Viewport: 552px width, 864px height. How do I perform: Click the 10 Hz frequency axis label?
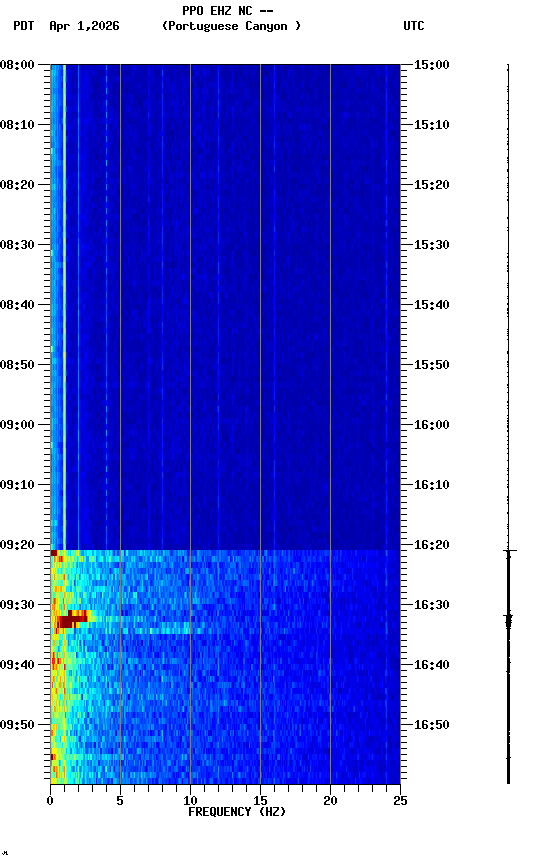190,801
